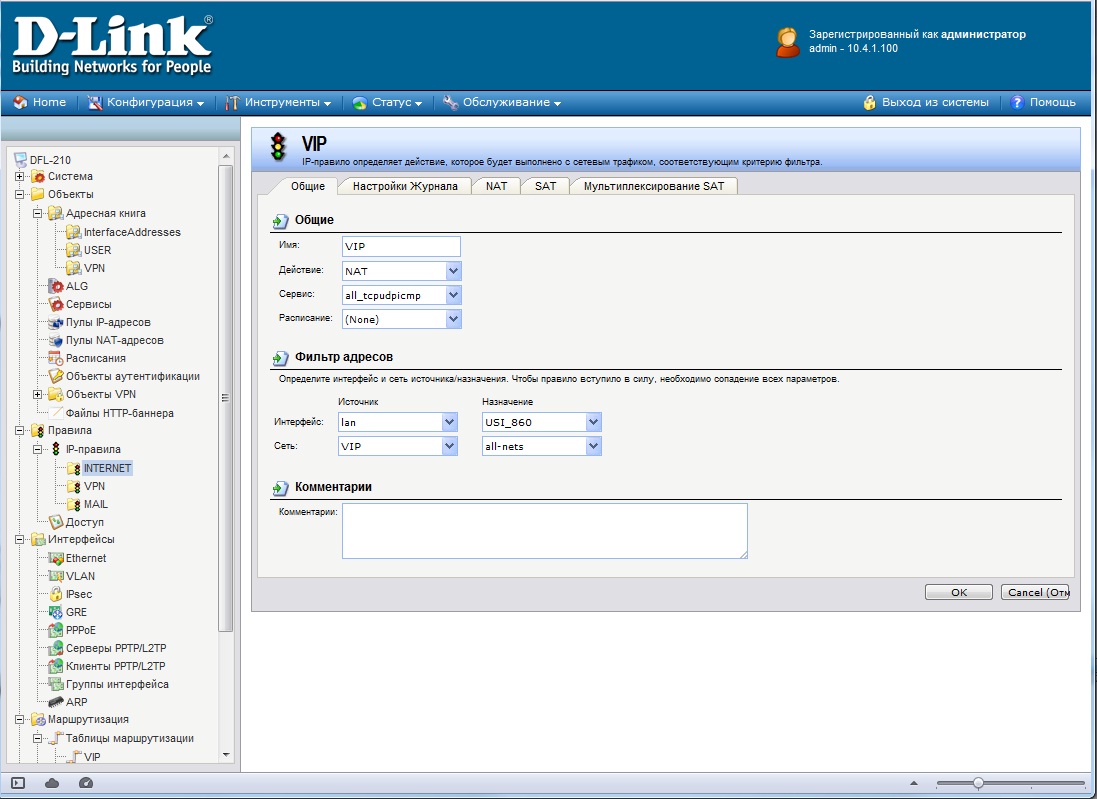Click the ALG icon in the tree
Image resolution: width=1097 pixels, height=799 pixels.
56,286
